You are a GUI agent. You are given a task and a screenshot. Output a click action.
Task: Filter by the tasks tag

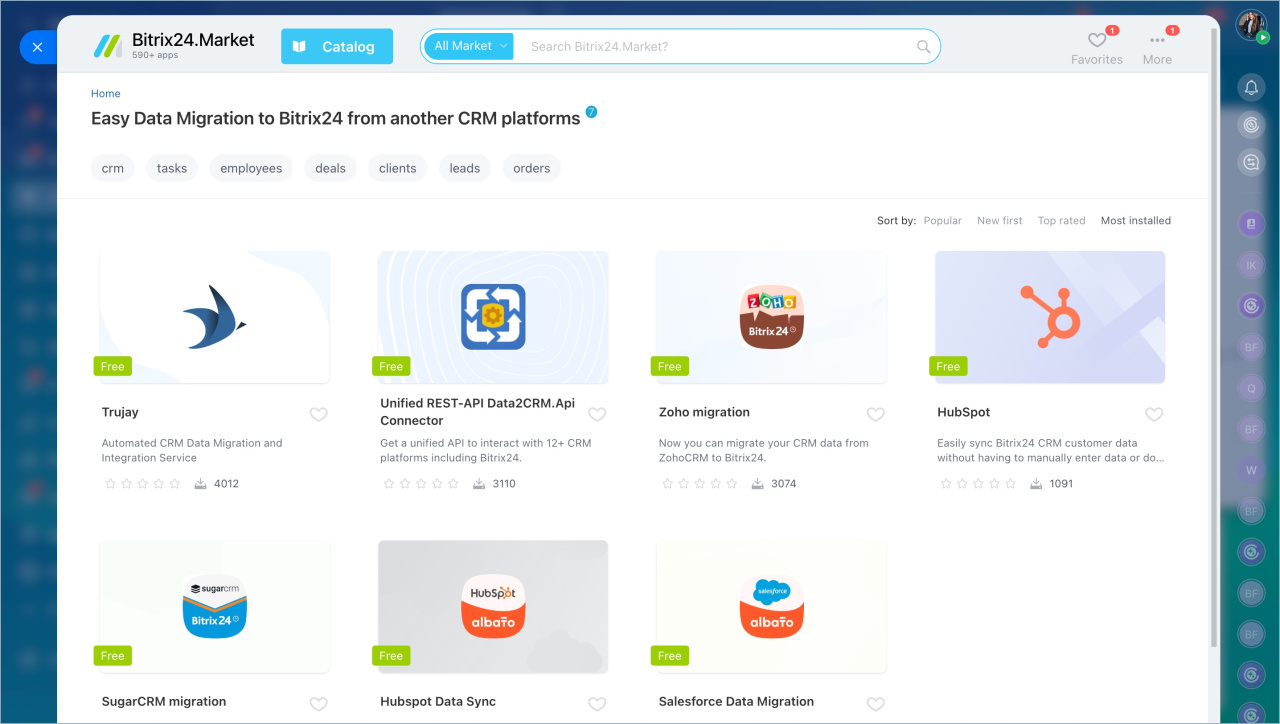(172, 168)
